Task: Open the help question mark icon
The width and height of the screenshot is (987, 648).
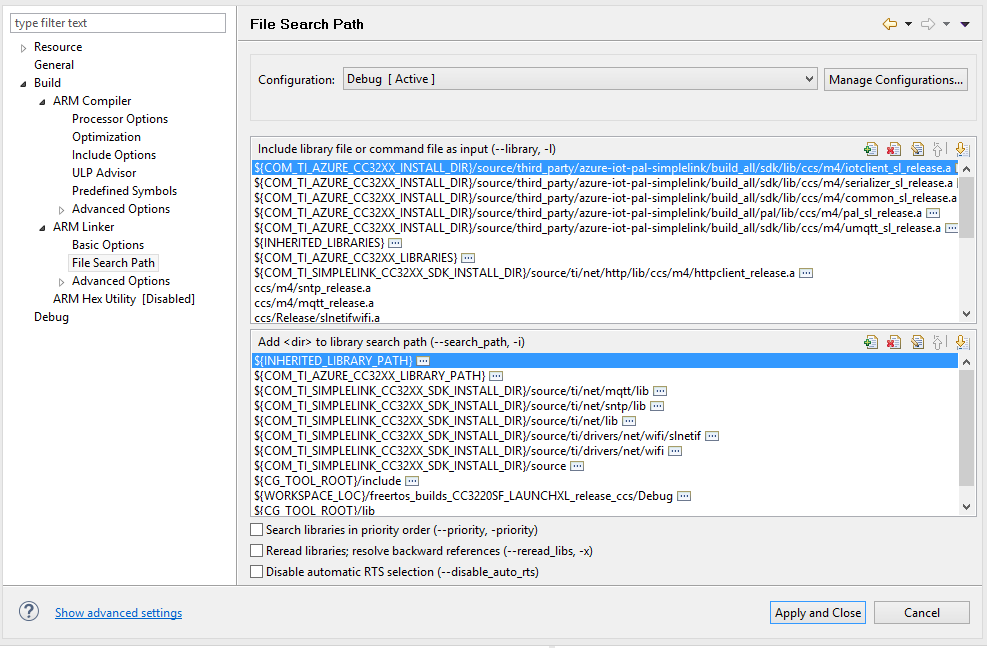Action: [29, 612]
